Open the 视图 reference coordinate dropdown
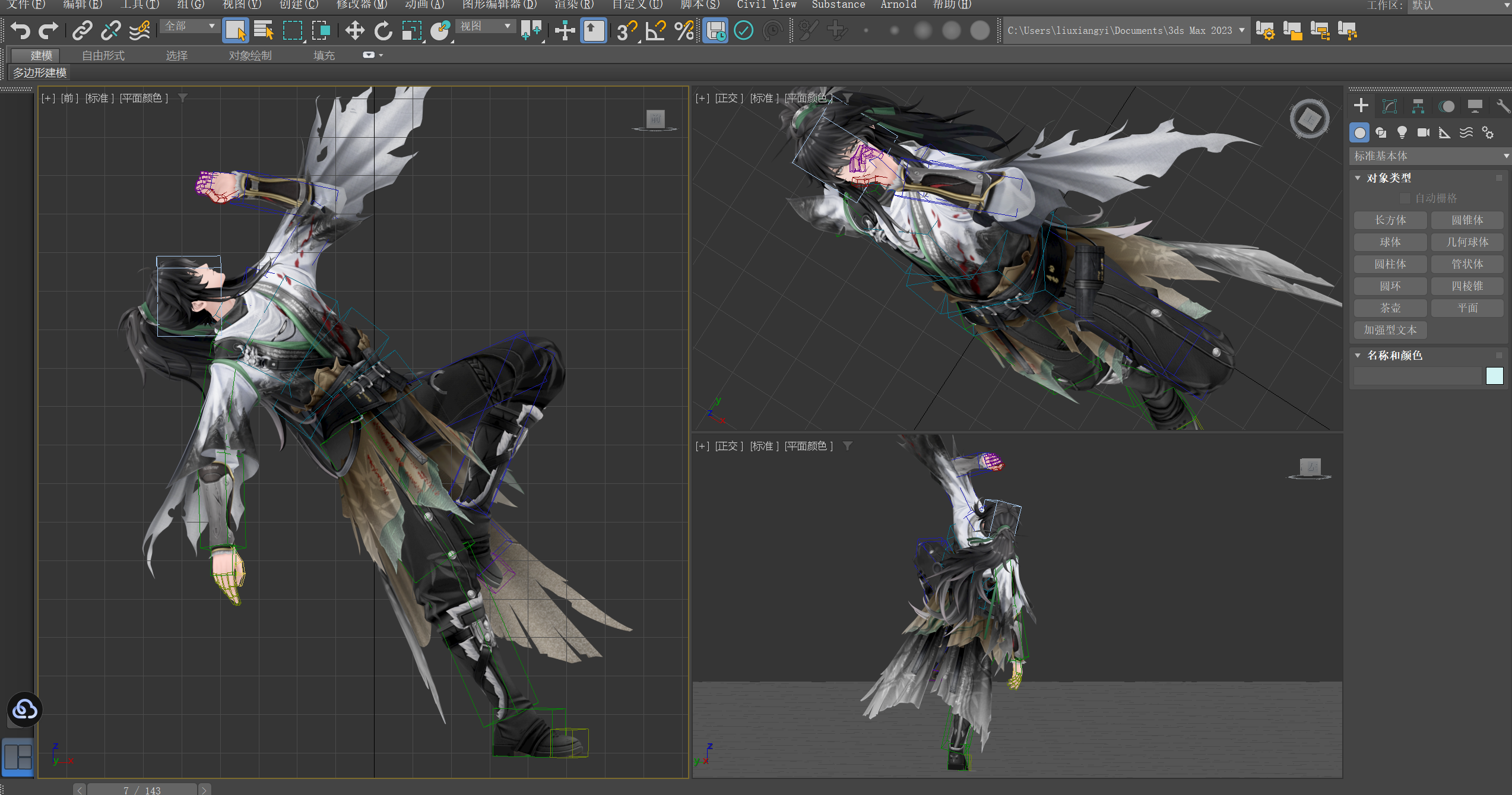Image resolution: width=1512 pixels, height=795 pixels. coord(485,26)
